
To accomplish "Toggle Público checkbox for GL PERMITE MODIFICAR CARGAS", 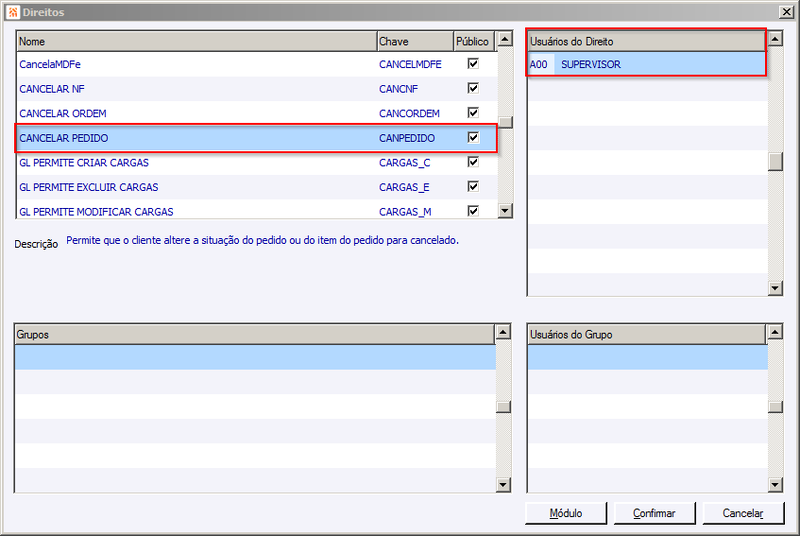I will click(473, 211).
